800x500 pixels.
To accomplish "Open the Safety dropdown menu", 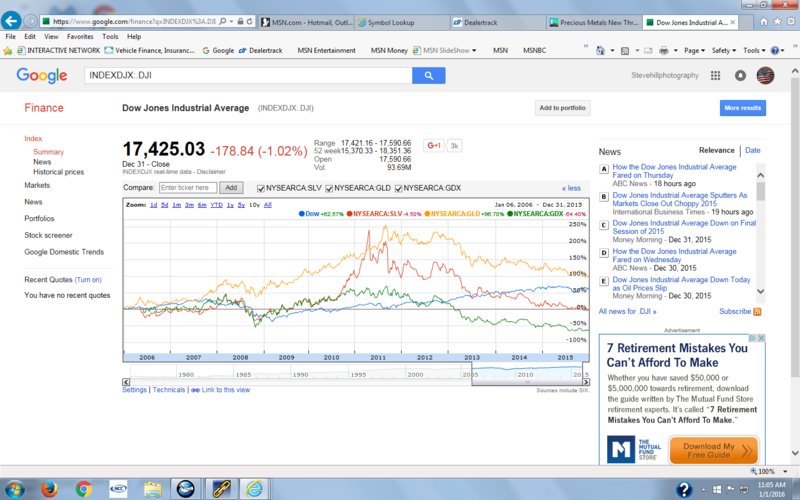I will 723,51.
